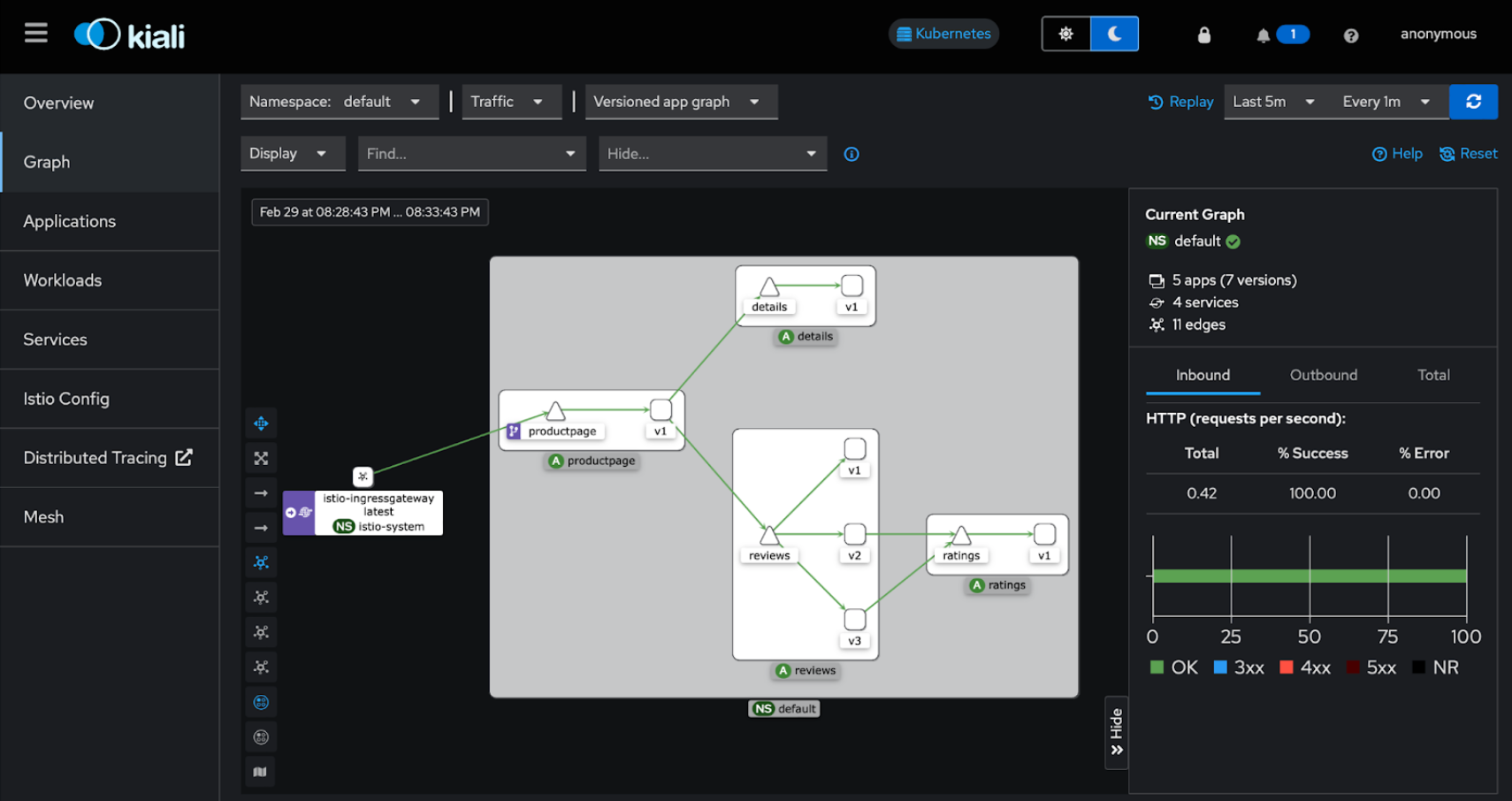1512x801 pixels.
Task: Toggle the OK series in chart legend
Action: pyautogui.click(x=1174, y=667)
